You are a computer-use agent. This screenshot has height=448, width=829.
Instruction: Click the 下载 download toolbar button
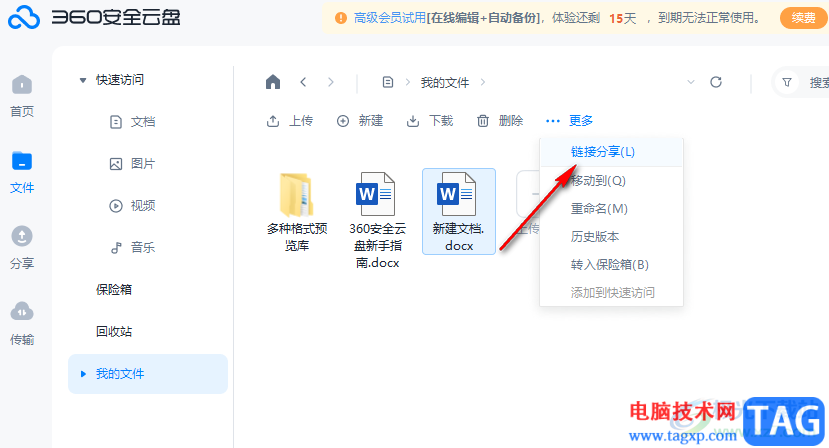coord(430,121)
